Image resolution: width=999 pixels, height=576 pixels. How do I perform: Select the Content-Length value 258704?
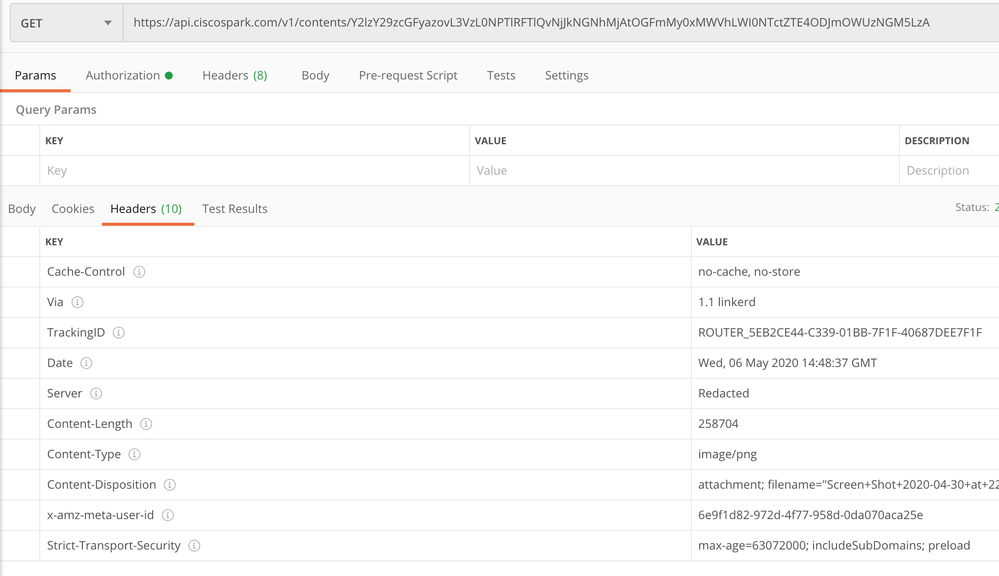click(718, 424)
